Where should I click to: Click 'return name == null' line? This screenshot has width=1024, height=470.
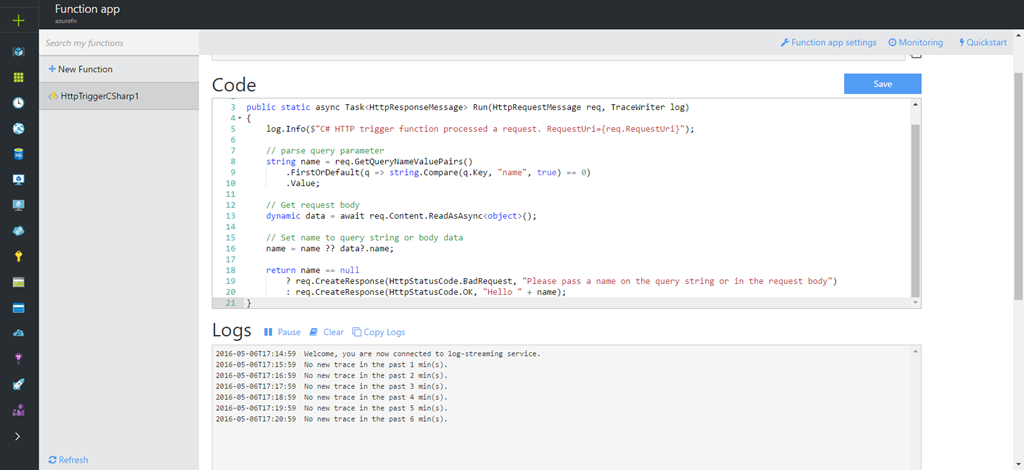313,271
